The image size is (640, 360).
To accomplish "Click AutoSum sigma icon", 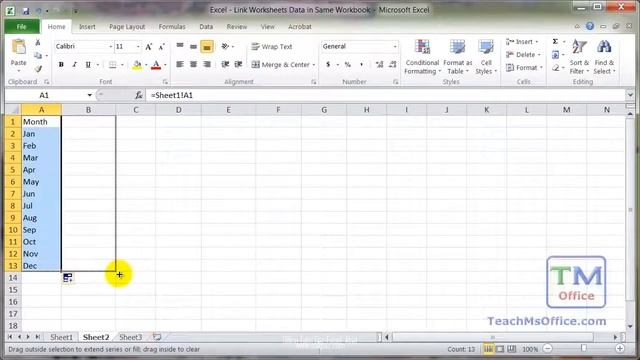I will pyautogui.click(x=555, y=42).
